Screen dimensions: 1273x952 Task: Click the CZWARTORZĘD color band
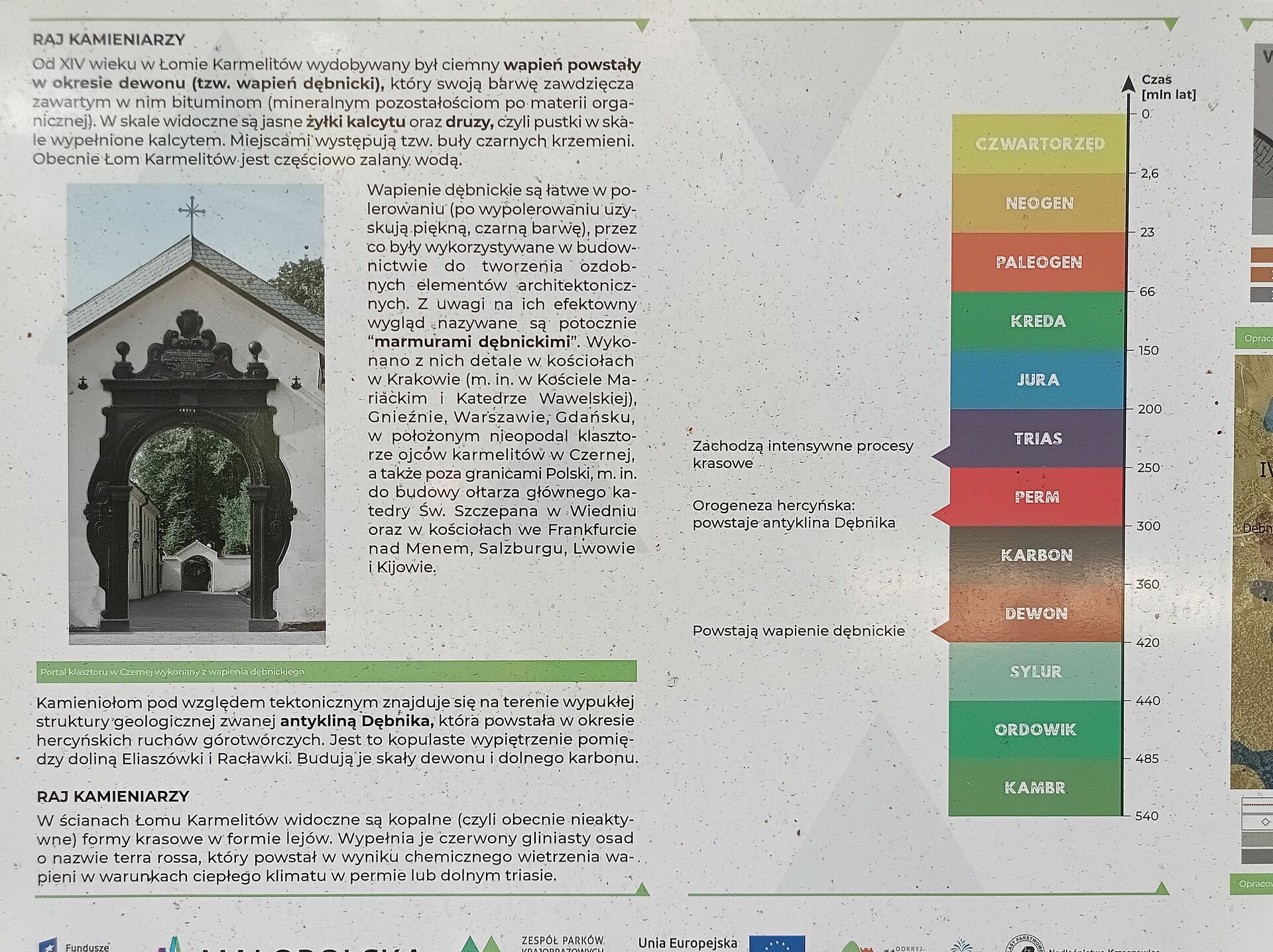pyautogui.click(x=1040, y=144)
